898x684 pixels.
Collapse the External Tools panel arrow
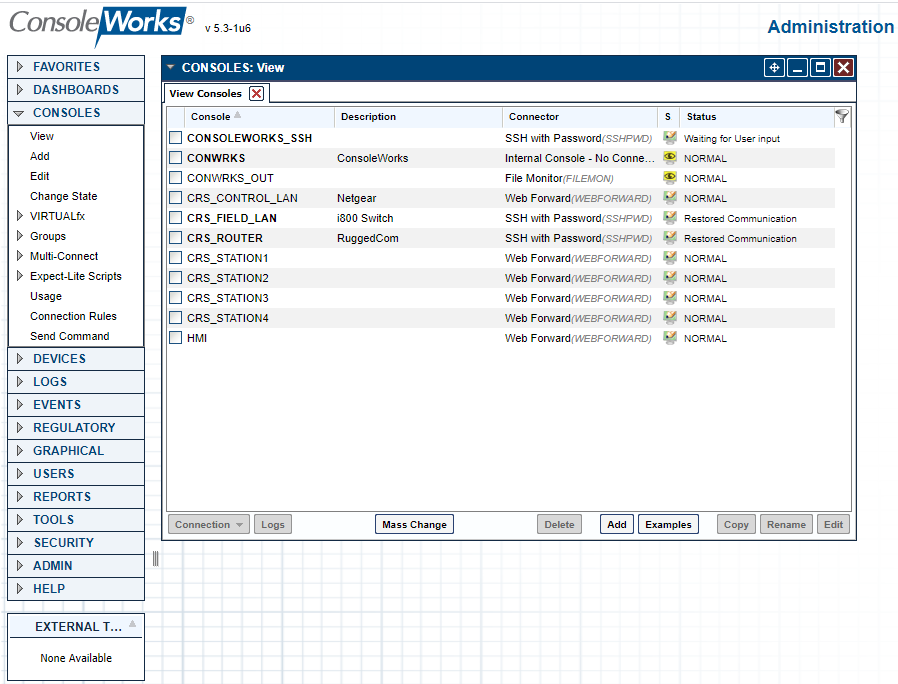[132, 624]
